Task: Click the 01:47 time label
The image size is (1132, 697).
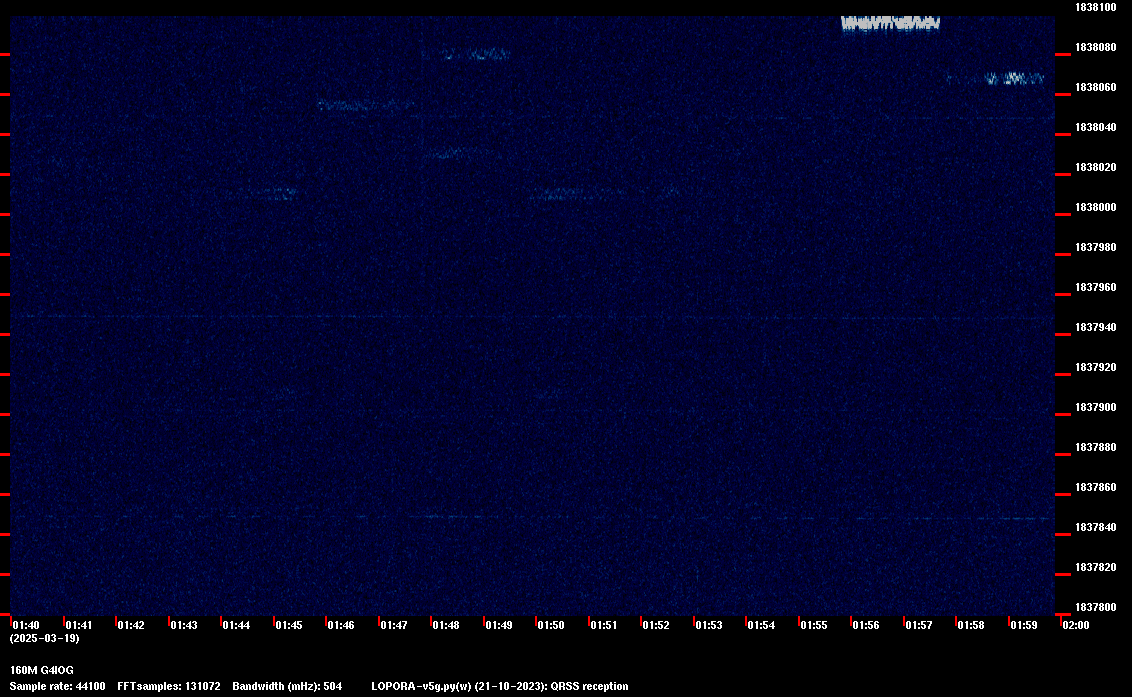Action: 393,625
